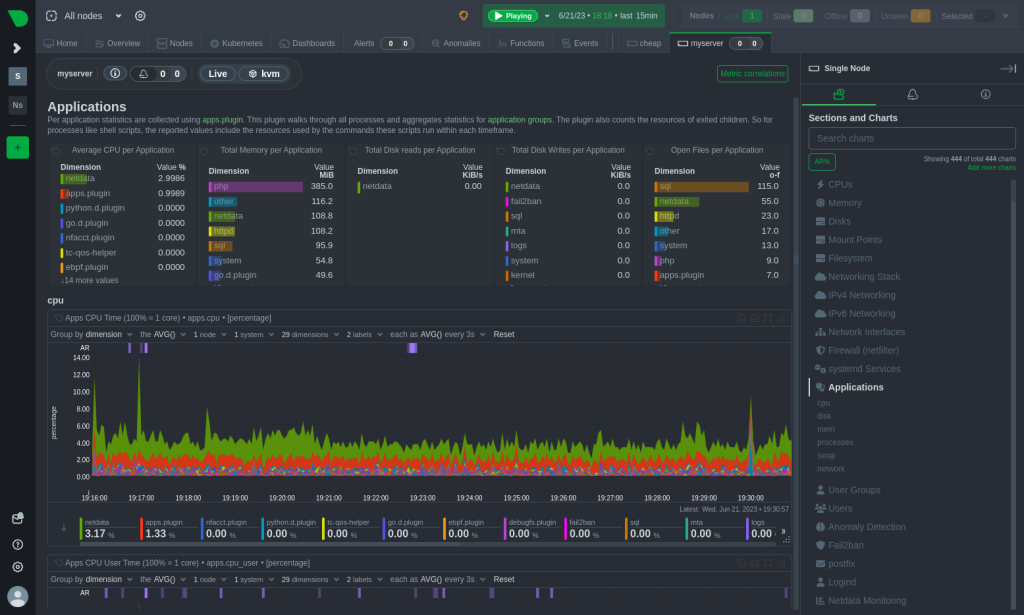Select the info tab in right panel
1024x615 pixels.
985,95
